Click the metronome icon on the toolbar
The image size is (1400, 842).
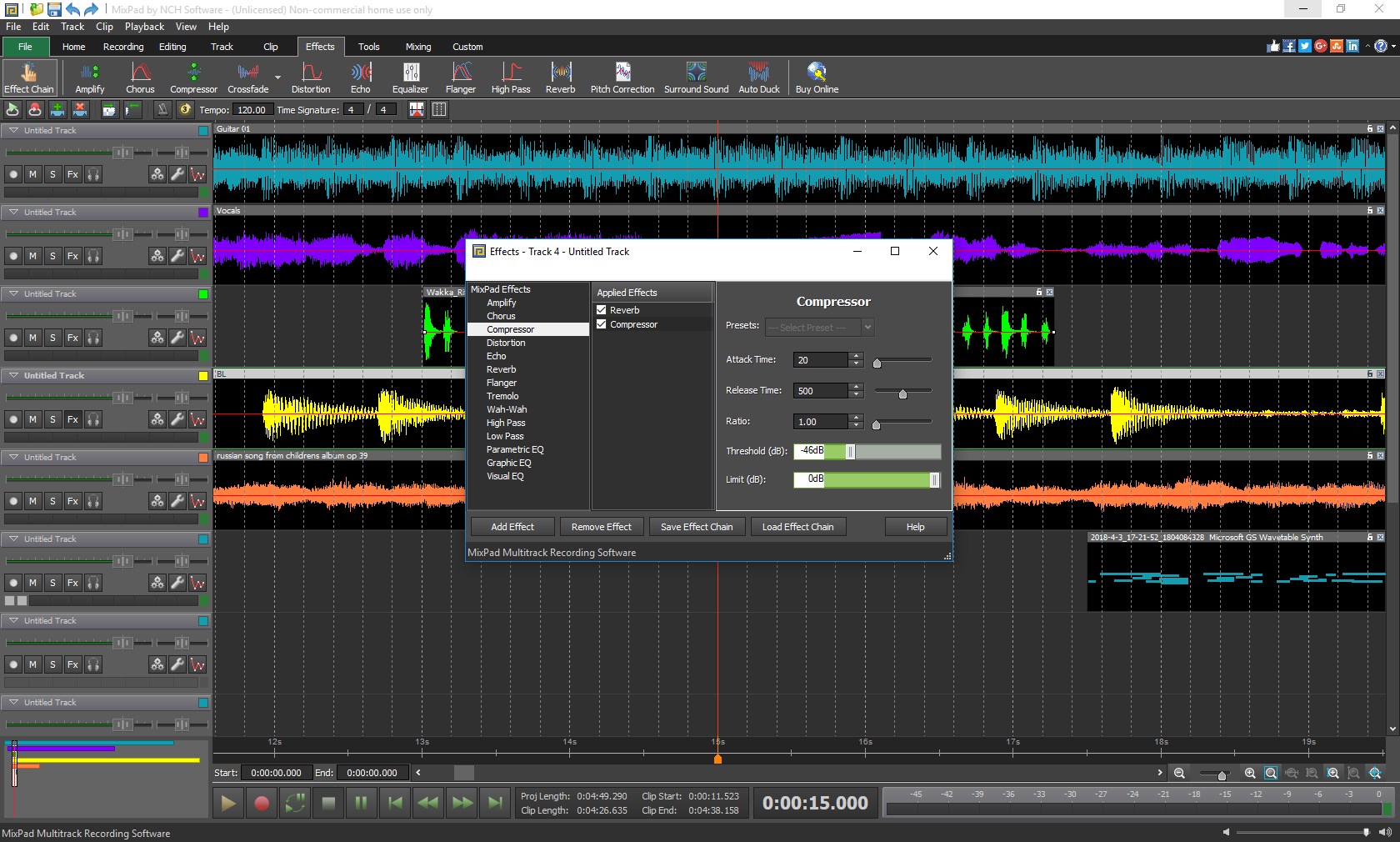pyautogui.click(x=162, y=109)
